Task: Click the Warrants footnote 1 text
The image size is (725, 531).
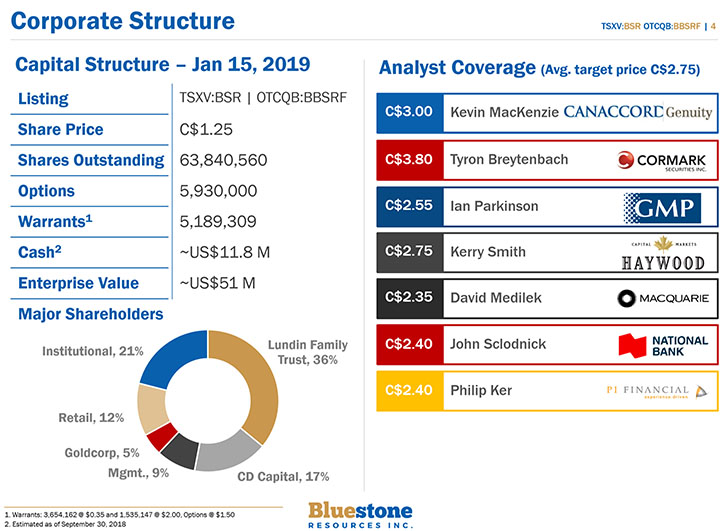Action: coord(119,515)
